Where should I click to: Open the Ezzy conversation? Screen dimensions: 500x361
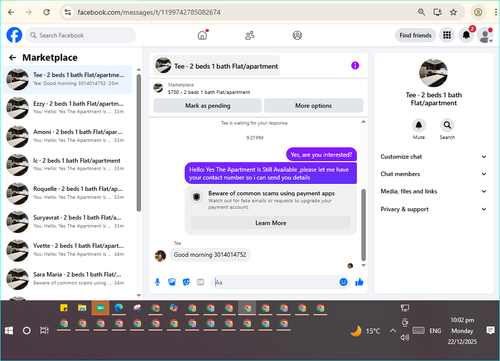pyautogui.click(x=68, y=108)
